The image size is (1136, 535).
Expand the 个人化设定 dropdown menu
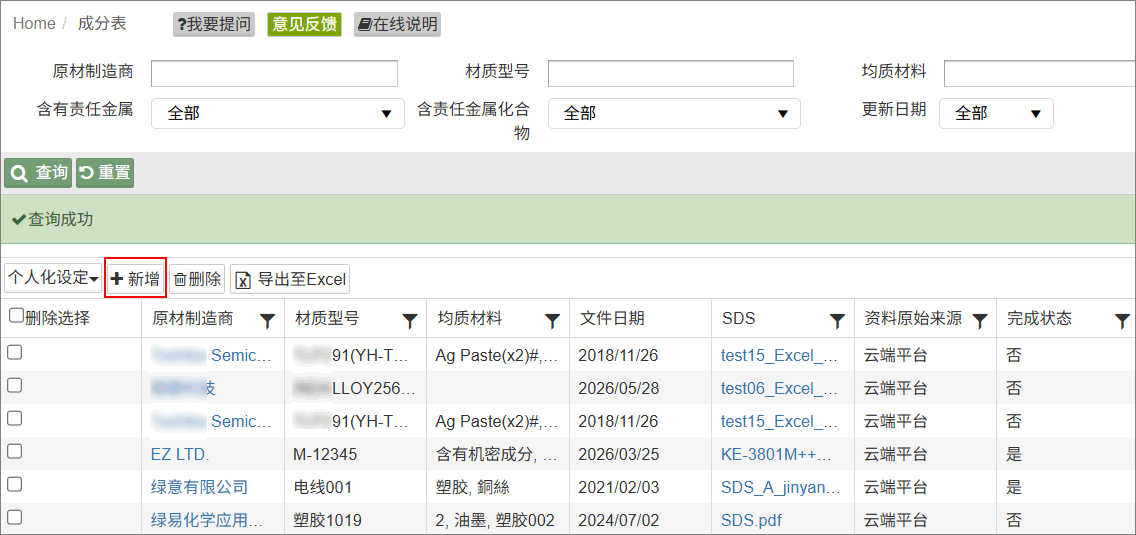tap(54, 278)
